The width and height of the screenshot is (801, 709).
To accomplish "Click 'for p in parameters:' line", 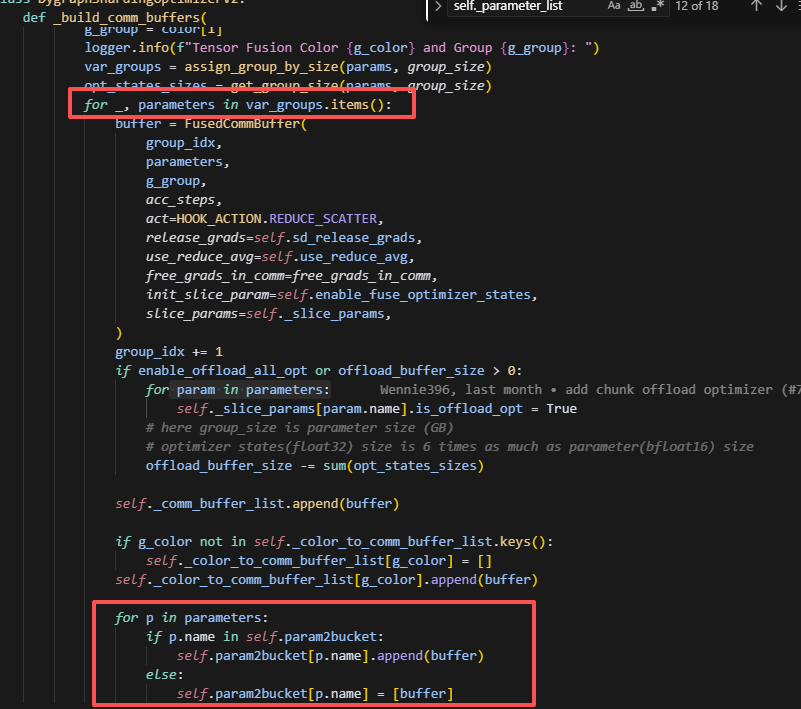I will click(192, 617).
